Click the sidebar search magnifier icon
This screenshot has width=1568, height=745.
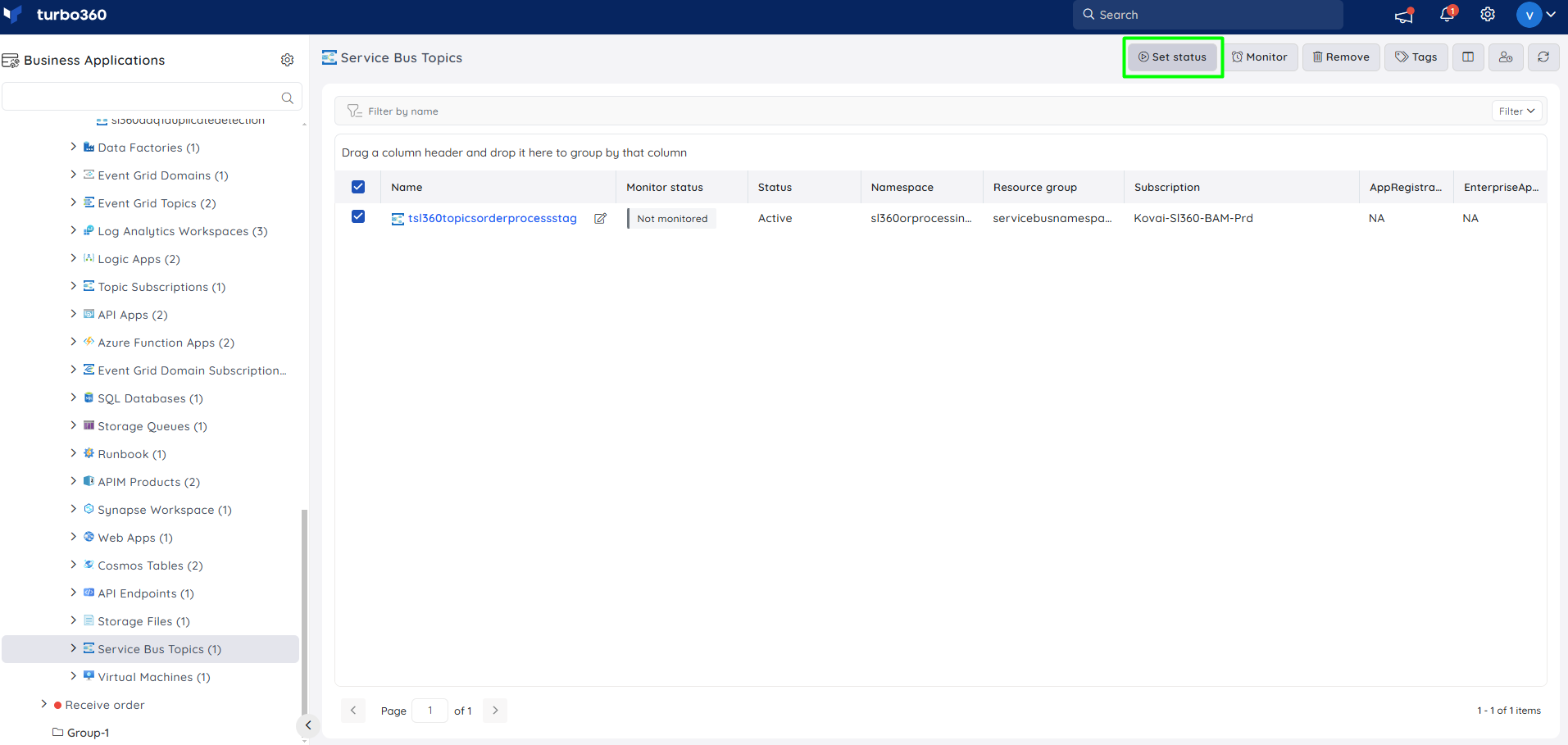click(x=287, y=98)
